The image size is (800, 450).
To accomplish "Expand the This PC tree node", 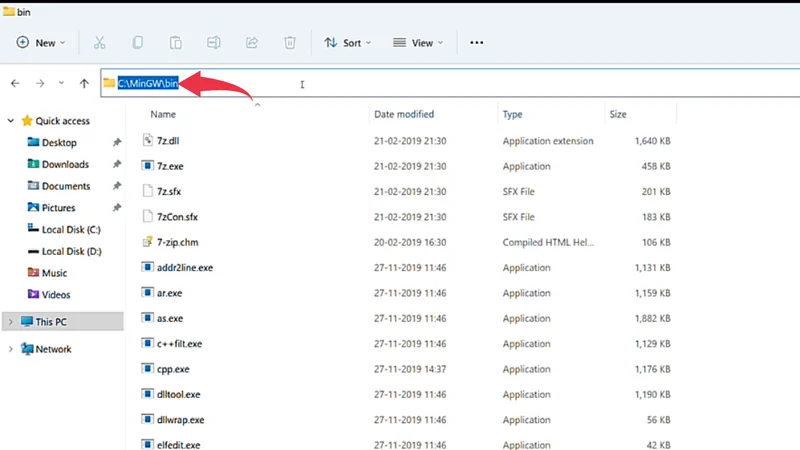I will (11, 322).
